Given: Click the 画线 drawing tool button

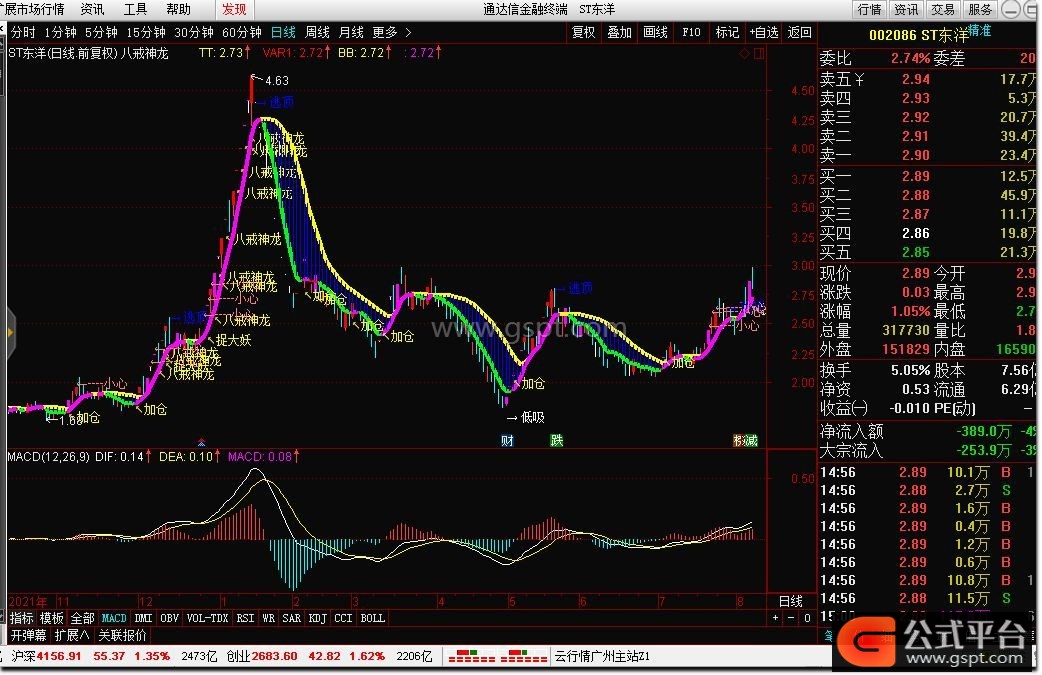Looking at the screenshot, I should pyautogui.click(x=655, y=32).
